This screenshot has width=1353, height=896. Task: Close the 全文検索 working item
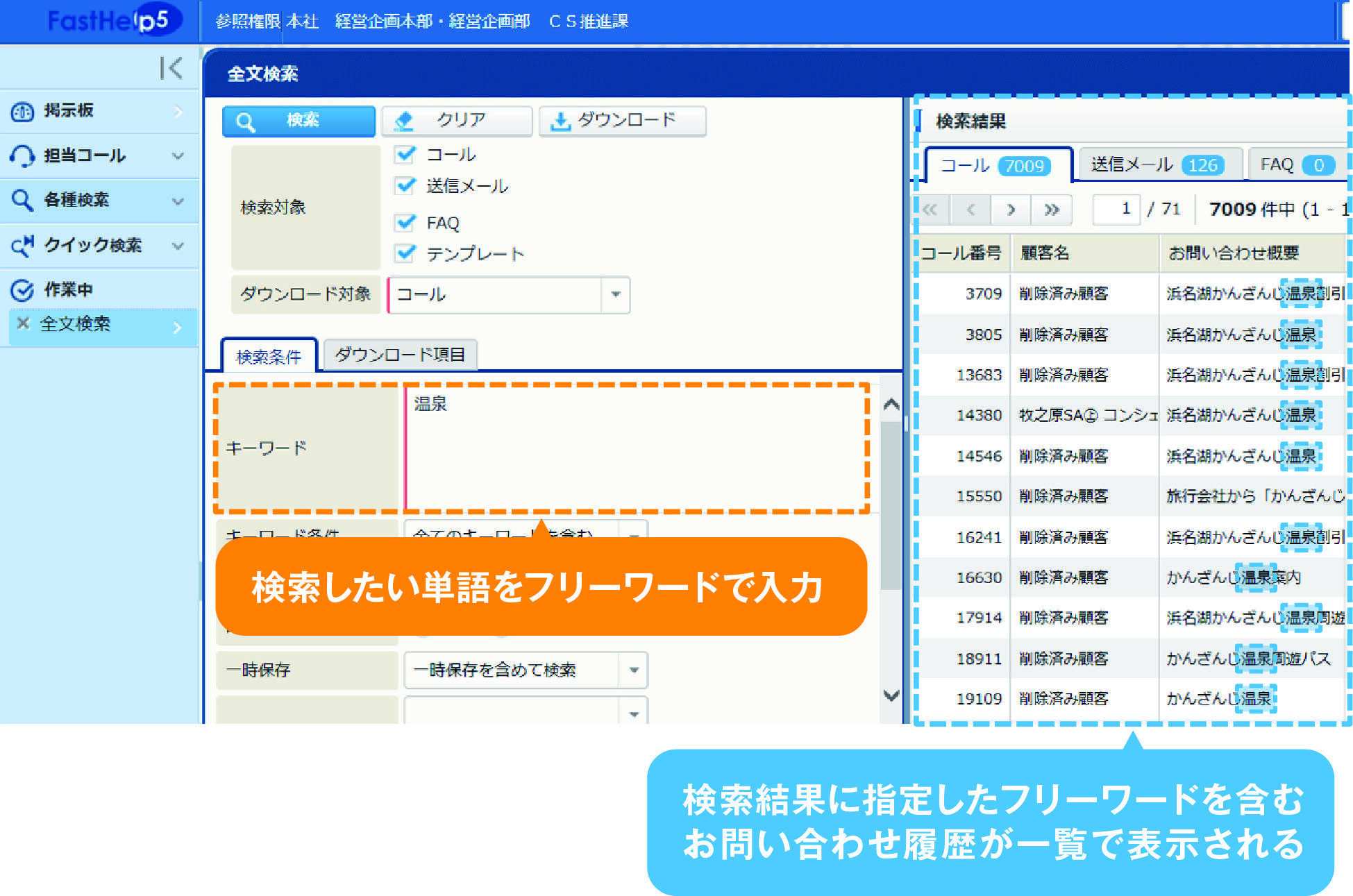point(23,323)
